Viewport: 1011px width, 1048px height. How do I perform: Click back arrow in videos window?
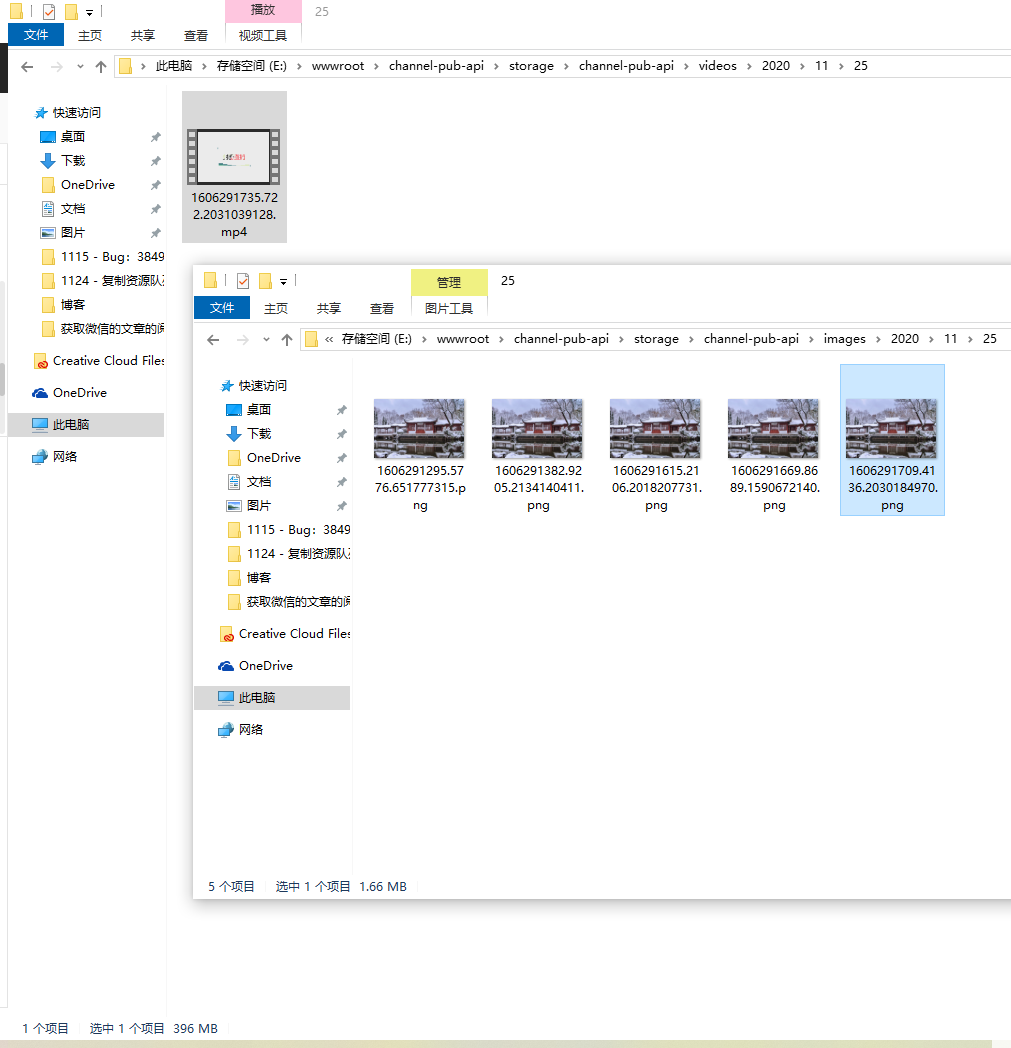[27, 67]
